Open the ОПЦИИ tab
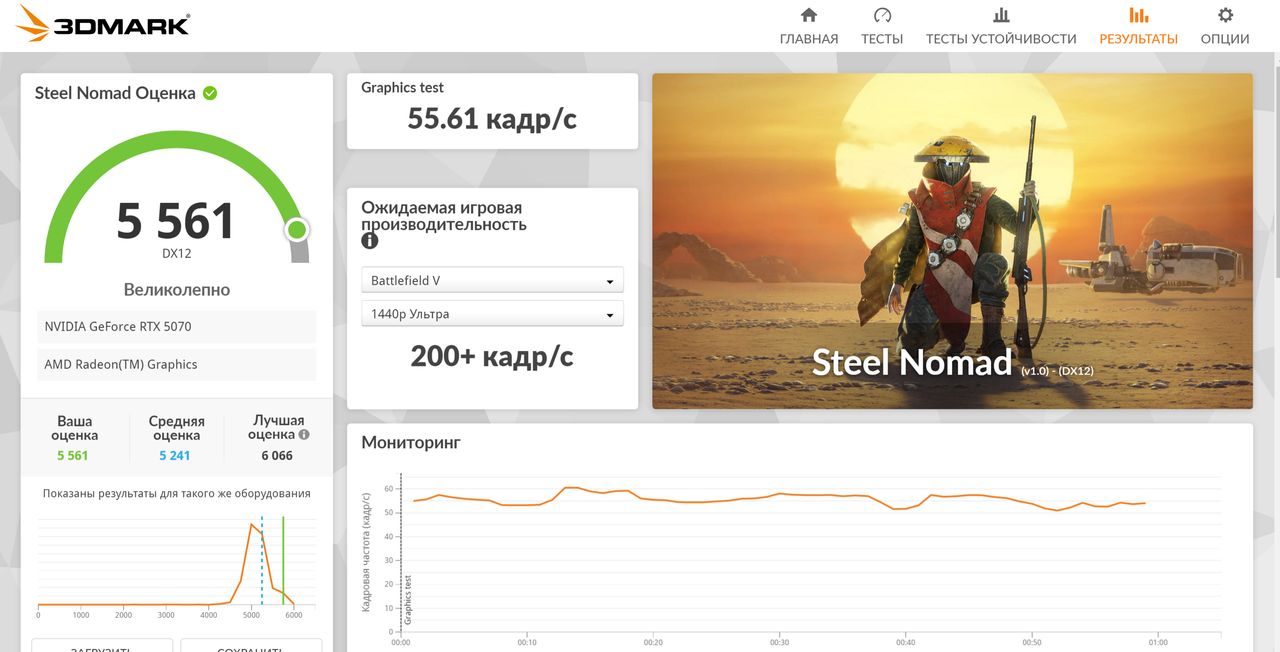 1225,39
